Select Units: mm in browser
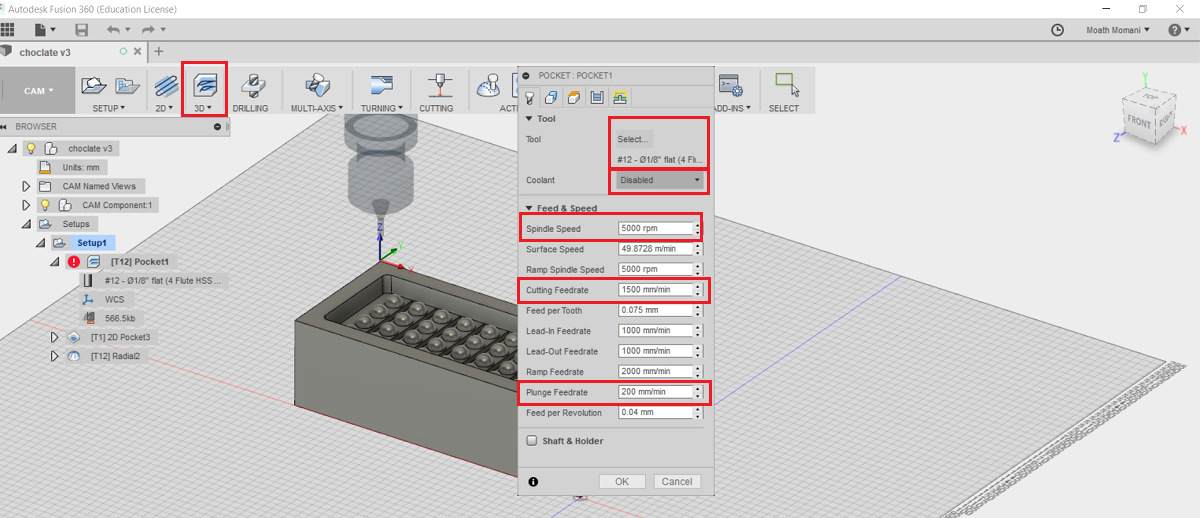This screenshot has width=1200, height=518. 81,167
